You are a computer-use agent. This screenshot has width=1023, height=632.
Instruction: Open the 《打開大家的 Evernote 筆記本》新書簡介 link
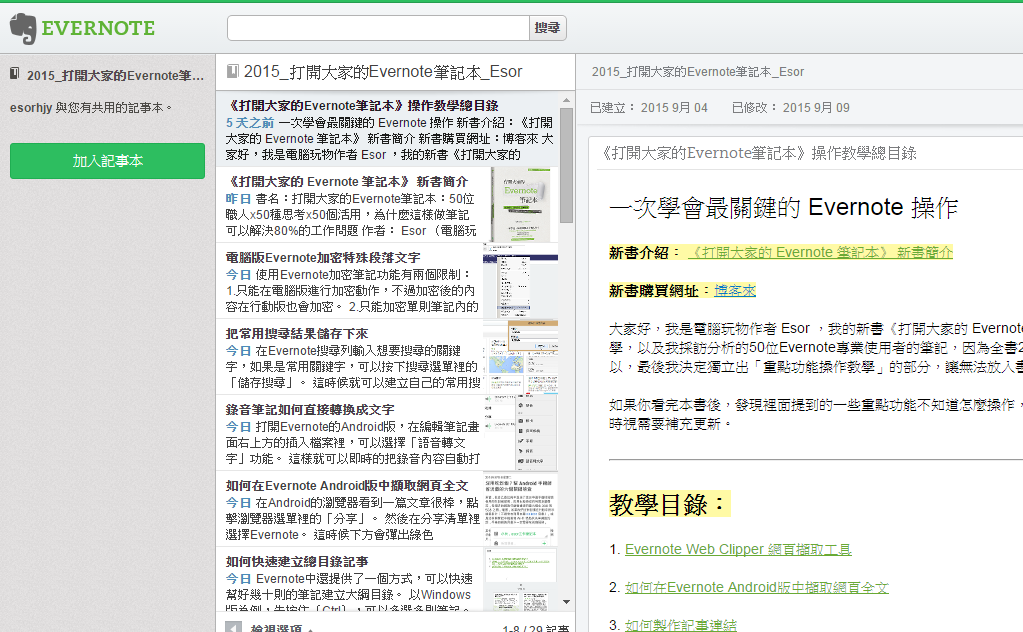(820, 252)
